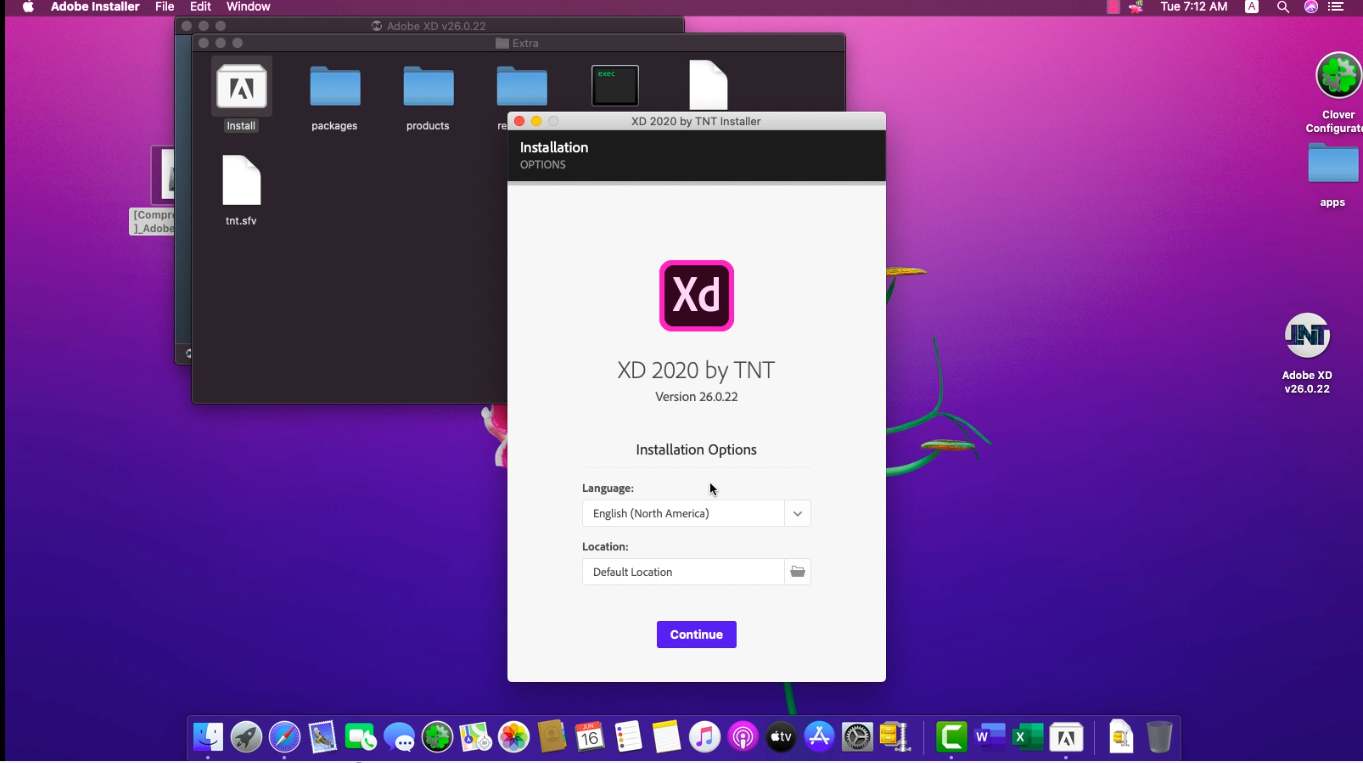Open the File menu

164,7
